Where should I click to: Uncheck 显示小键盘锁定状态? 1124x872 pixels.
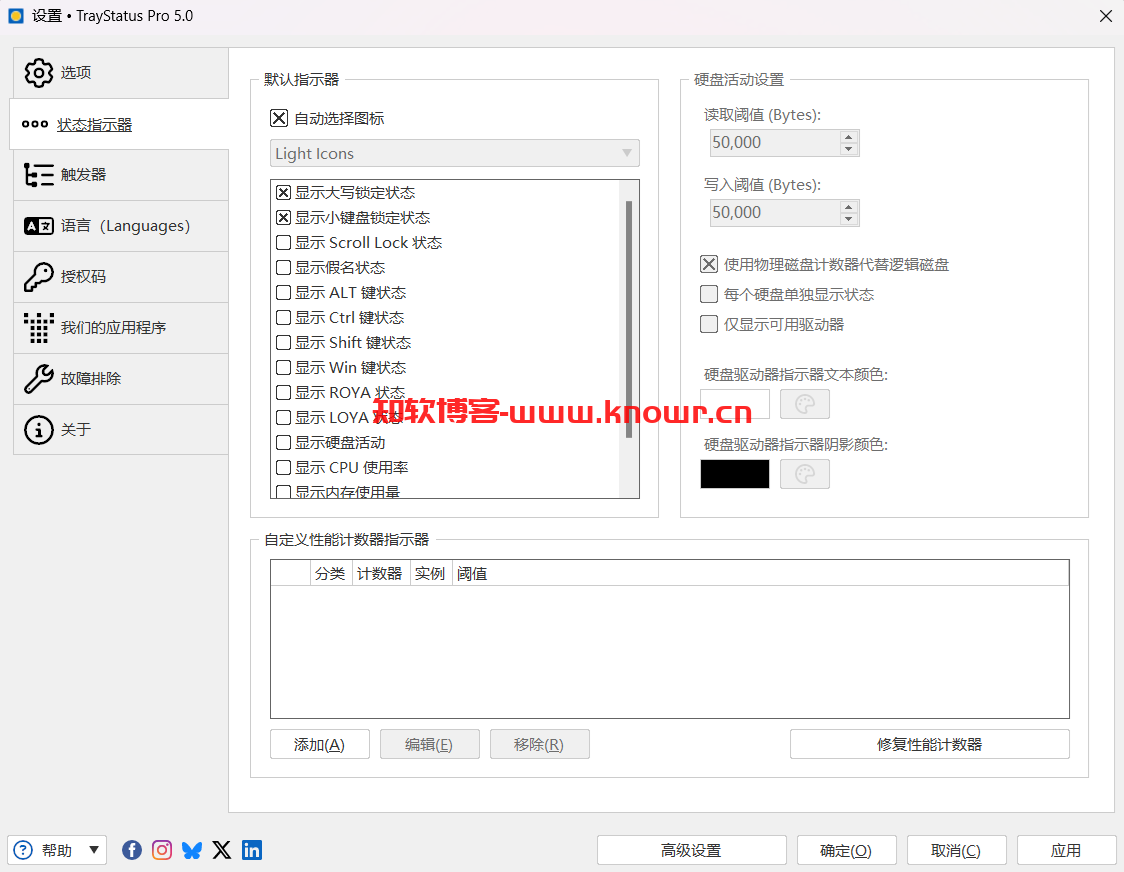[283, 217]
